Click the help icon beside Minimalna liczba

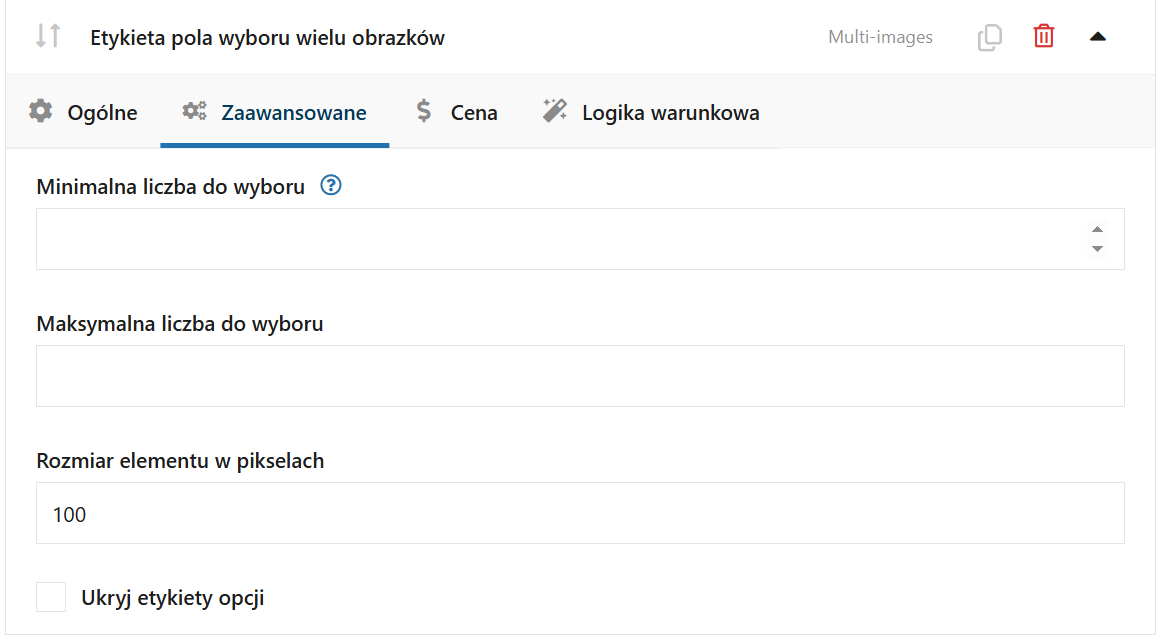[331, 186]
